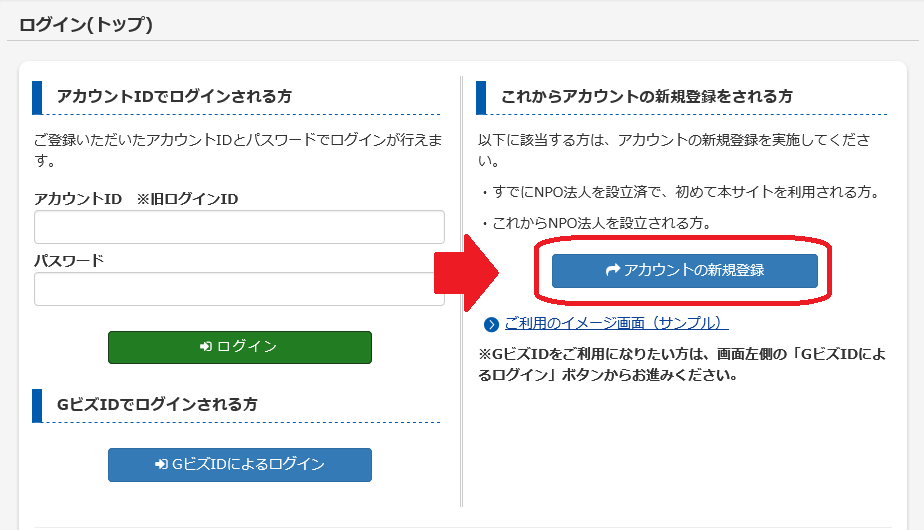Select the ログイン(トップ) page title
The image size is (924, 530).
click(x=86, y=25)
